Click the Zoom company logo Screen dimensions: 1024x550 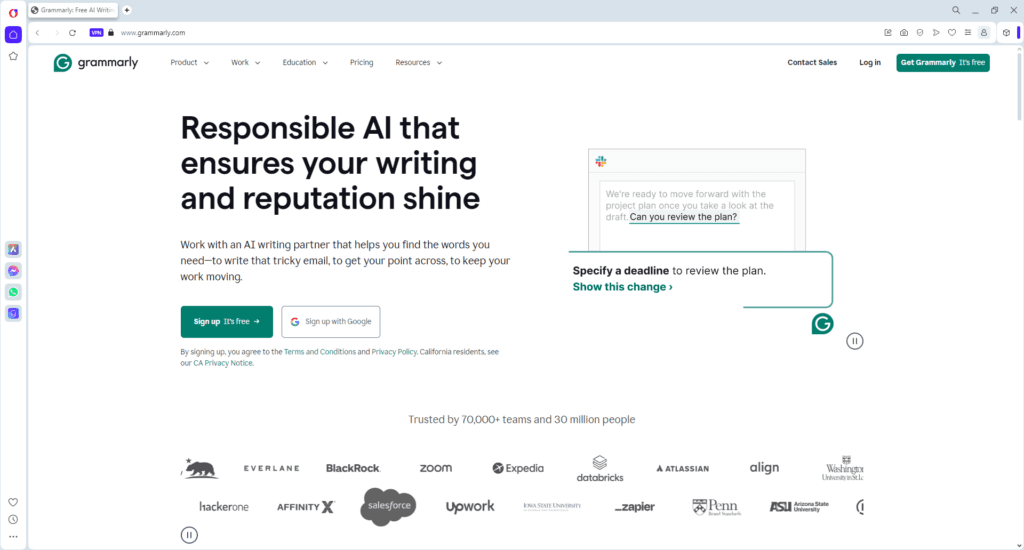(x=436, y=468)
